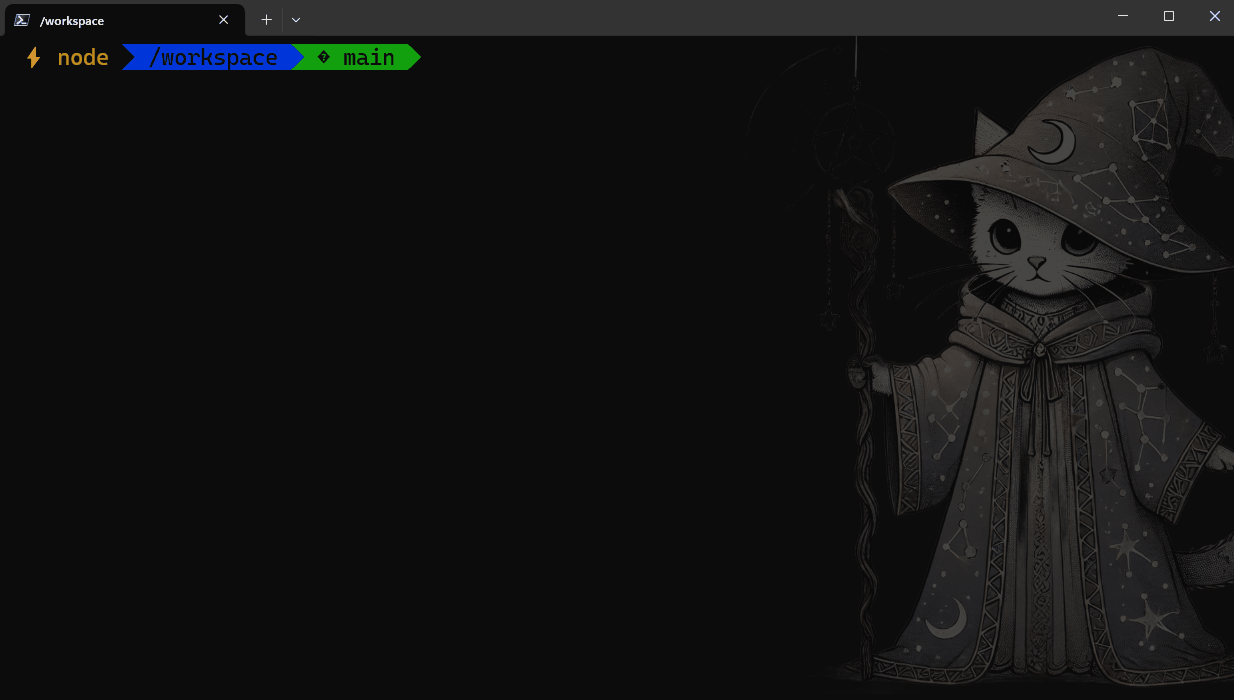Screen dimensions: 1234x700
Task: Click the 'node' prompt text
Action: [83, 58]
